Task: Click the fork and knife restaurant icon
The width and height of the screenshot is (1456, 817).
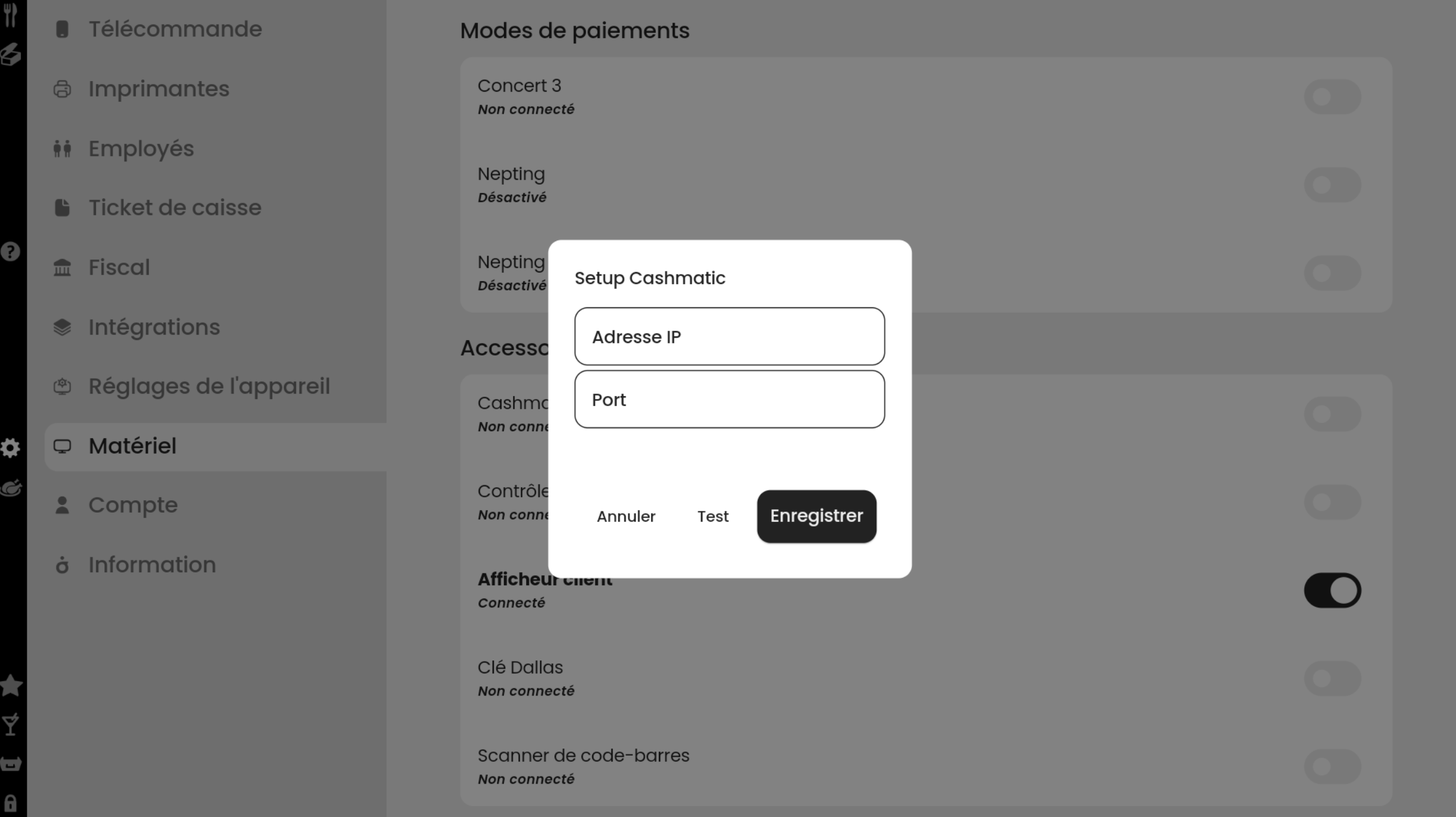Action: (10, 14)
